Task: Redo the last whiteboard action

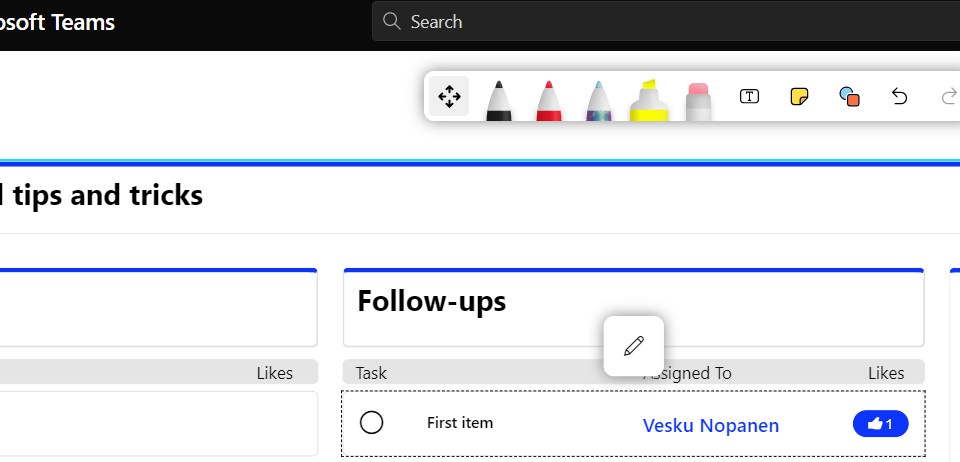Action: tap(949, 96)
